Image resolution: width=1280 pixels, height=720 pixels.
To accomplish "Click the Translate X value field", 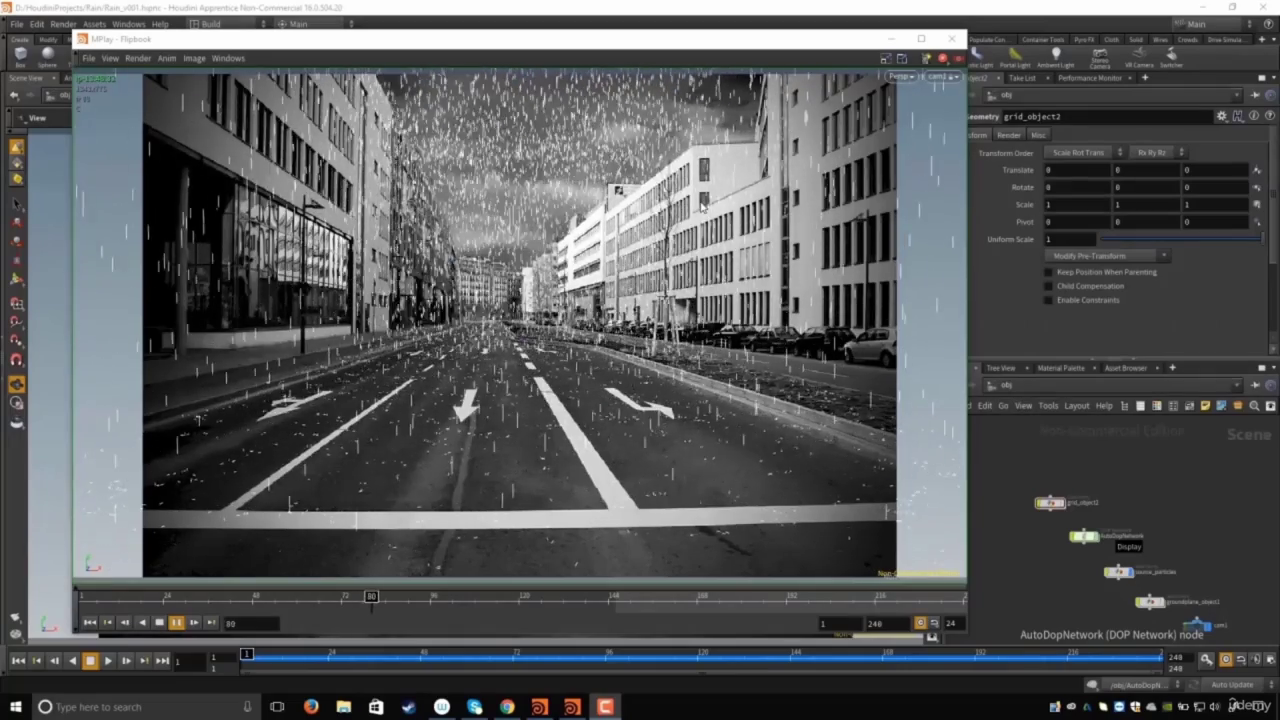I will coord(1076,170).
